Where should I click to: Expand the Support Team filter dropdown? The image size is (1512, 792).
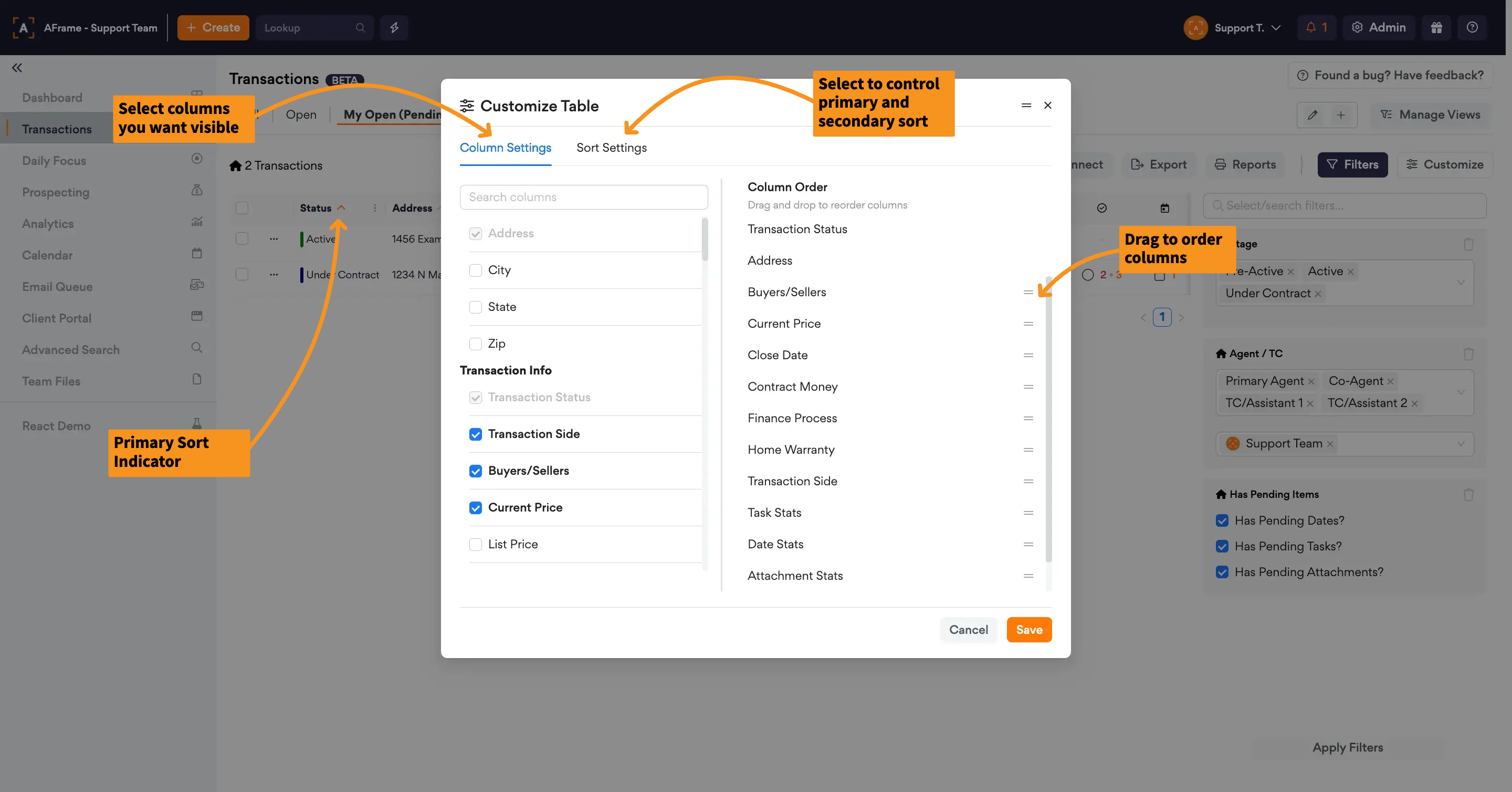point(1461,444)
